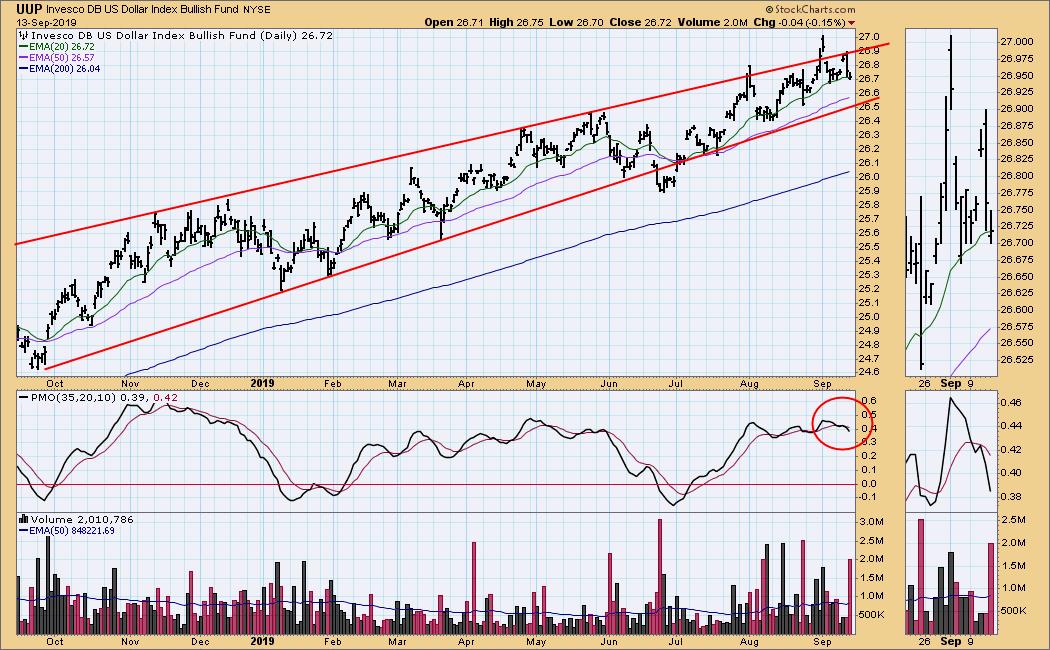Click the 26.850 label on the zoomed price axis
The height and width of the screenshot is (650, 1050).
click(x=1016, y=142)
